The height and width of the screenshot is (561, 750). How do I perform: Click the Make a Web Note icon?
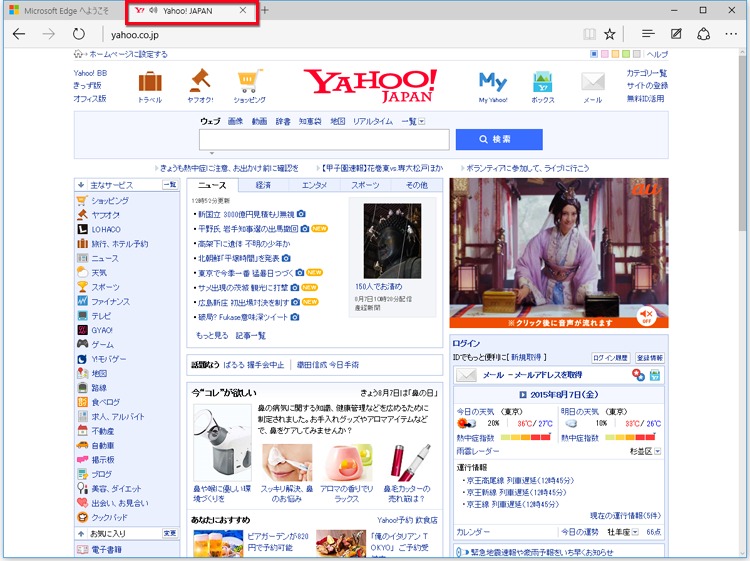[x=676, y=34]
